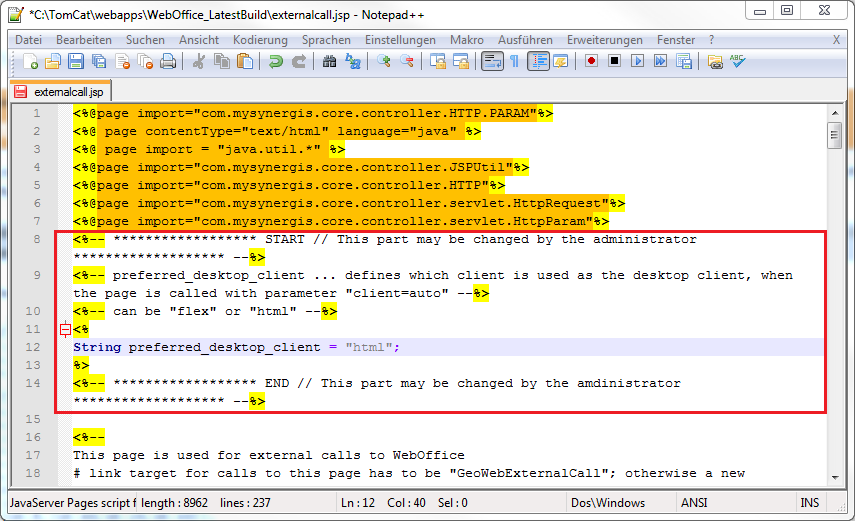Save the current file with floppy icon

click(76, 62)
